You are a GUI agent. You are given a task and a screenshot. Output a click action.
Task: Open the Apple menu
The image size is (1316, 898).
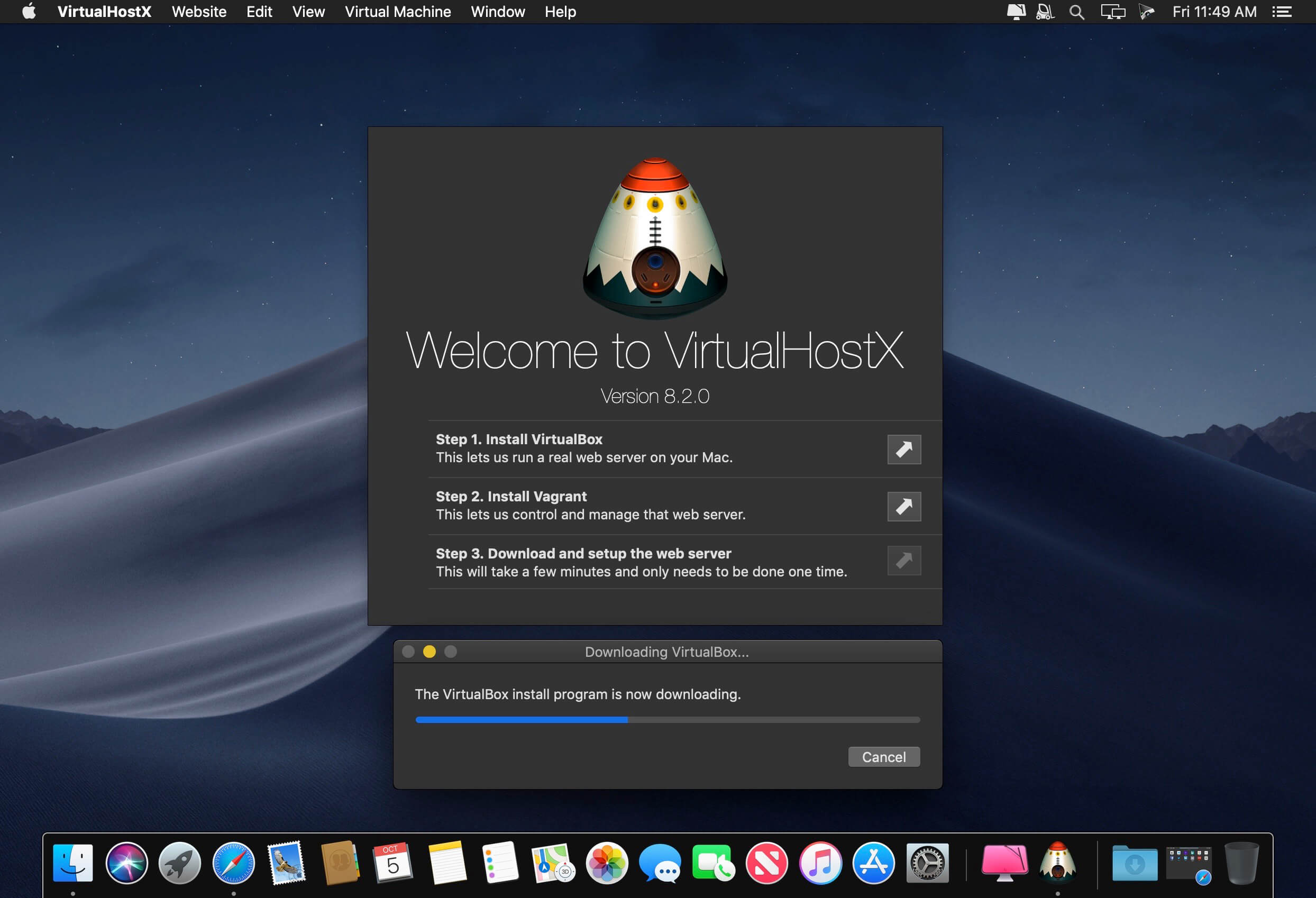[29, 11]
